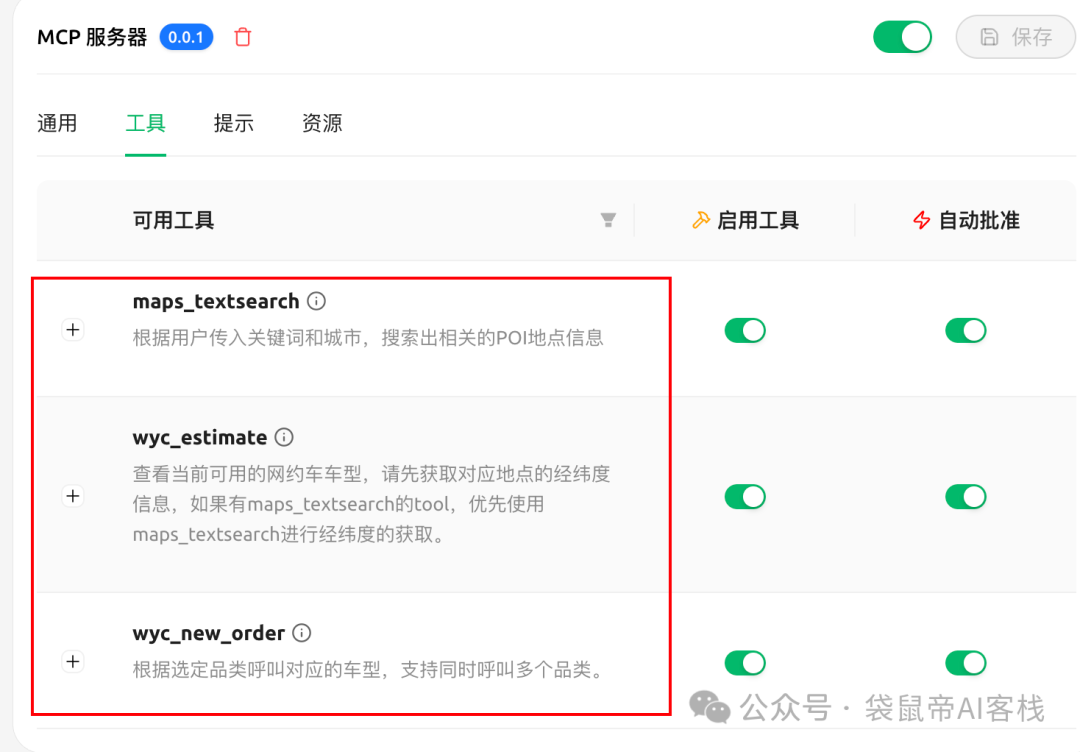This screenshot has width=1080, height=752.
Task: Select the maps_textsearch tool name
Action: [x=216, y=302]
